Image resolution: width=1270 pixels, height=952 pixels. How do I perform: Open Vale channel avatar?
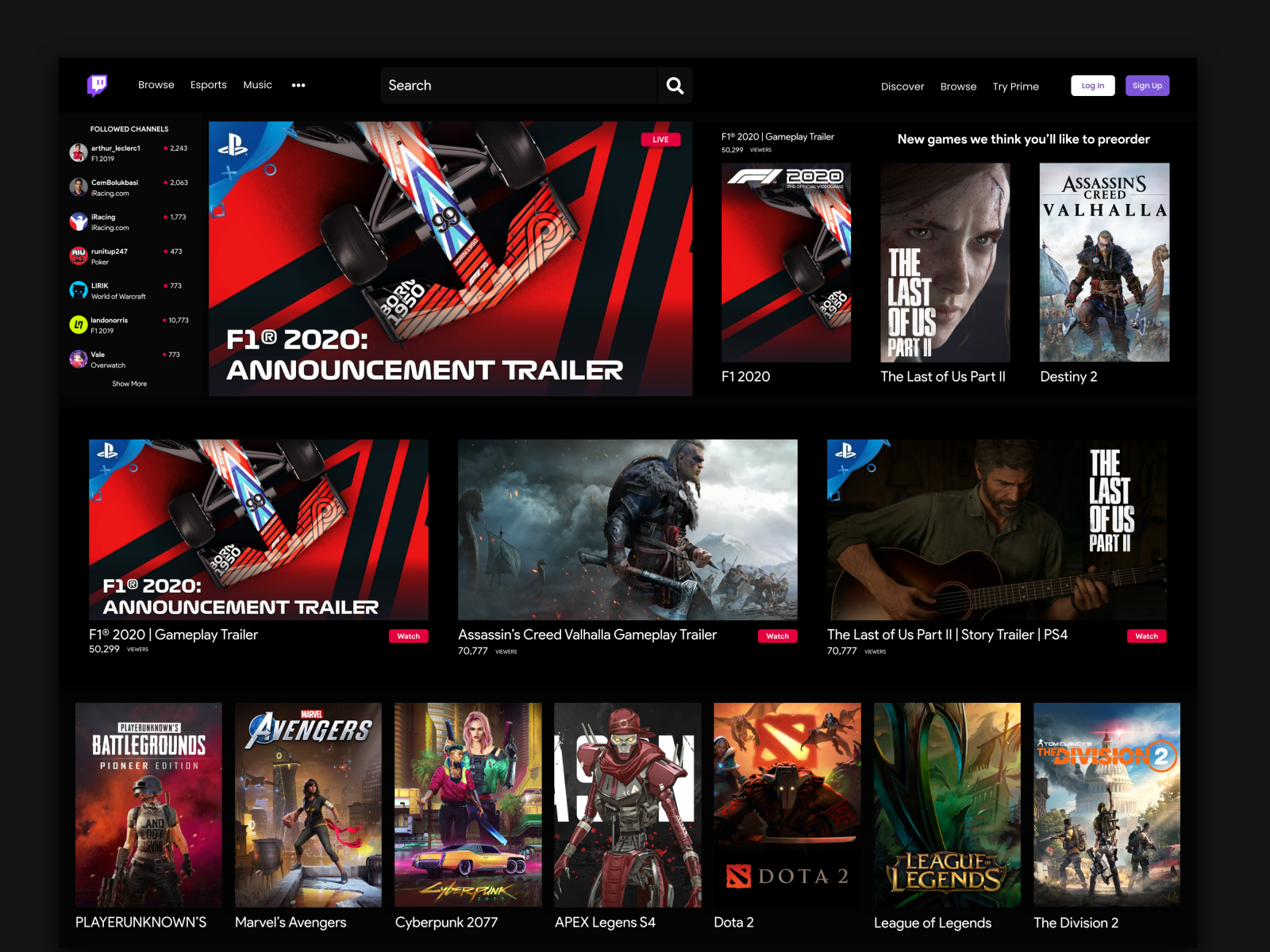pos(79,359)
